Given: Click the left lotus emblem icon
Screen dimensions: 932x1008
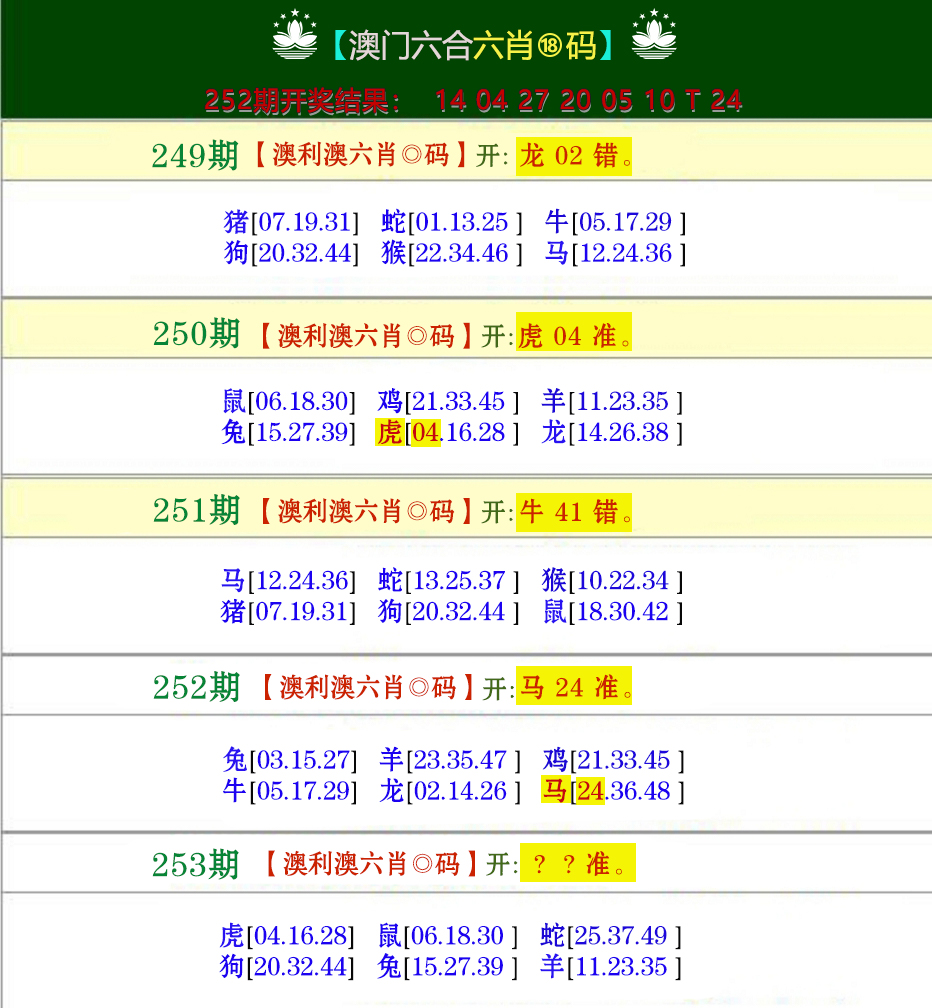Looking at the screenshot, I should [x=295, y=35].
